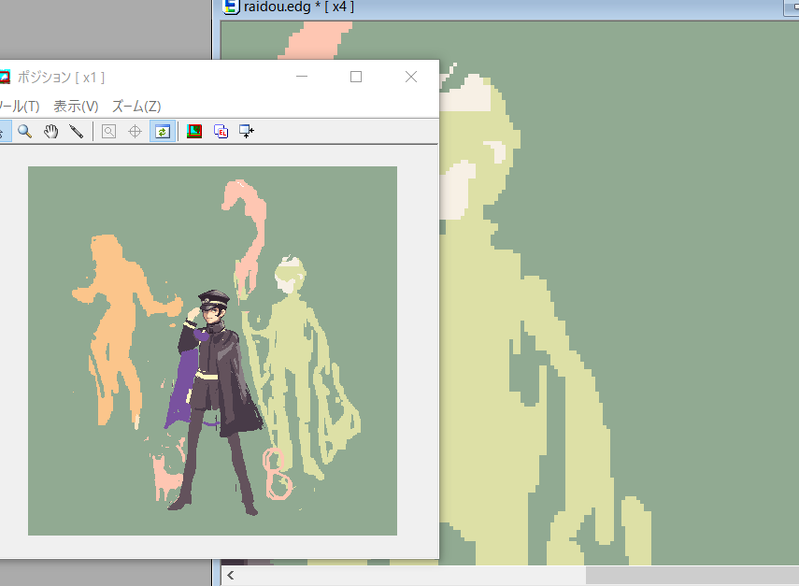Viewport: 799px width, 586px height.
Task: Select the magnifier zoom tool
Action: click(24, 131)
